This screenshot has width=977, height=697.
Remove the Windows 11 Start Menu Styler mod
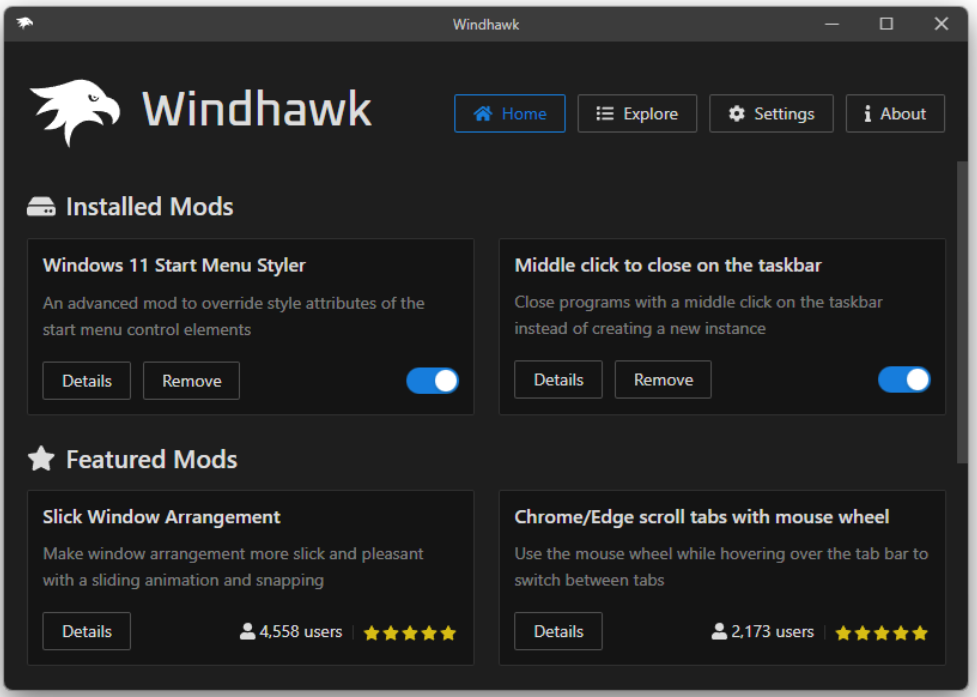pyautogui.click(x=191, y=381)
